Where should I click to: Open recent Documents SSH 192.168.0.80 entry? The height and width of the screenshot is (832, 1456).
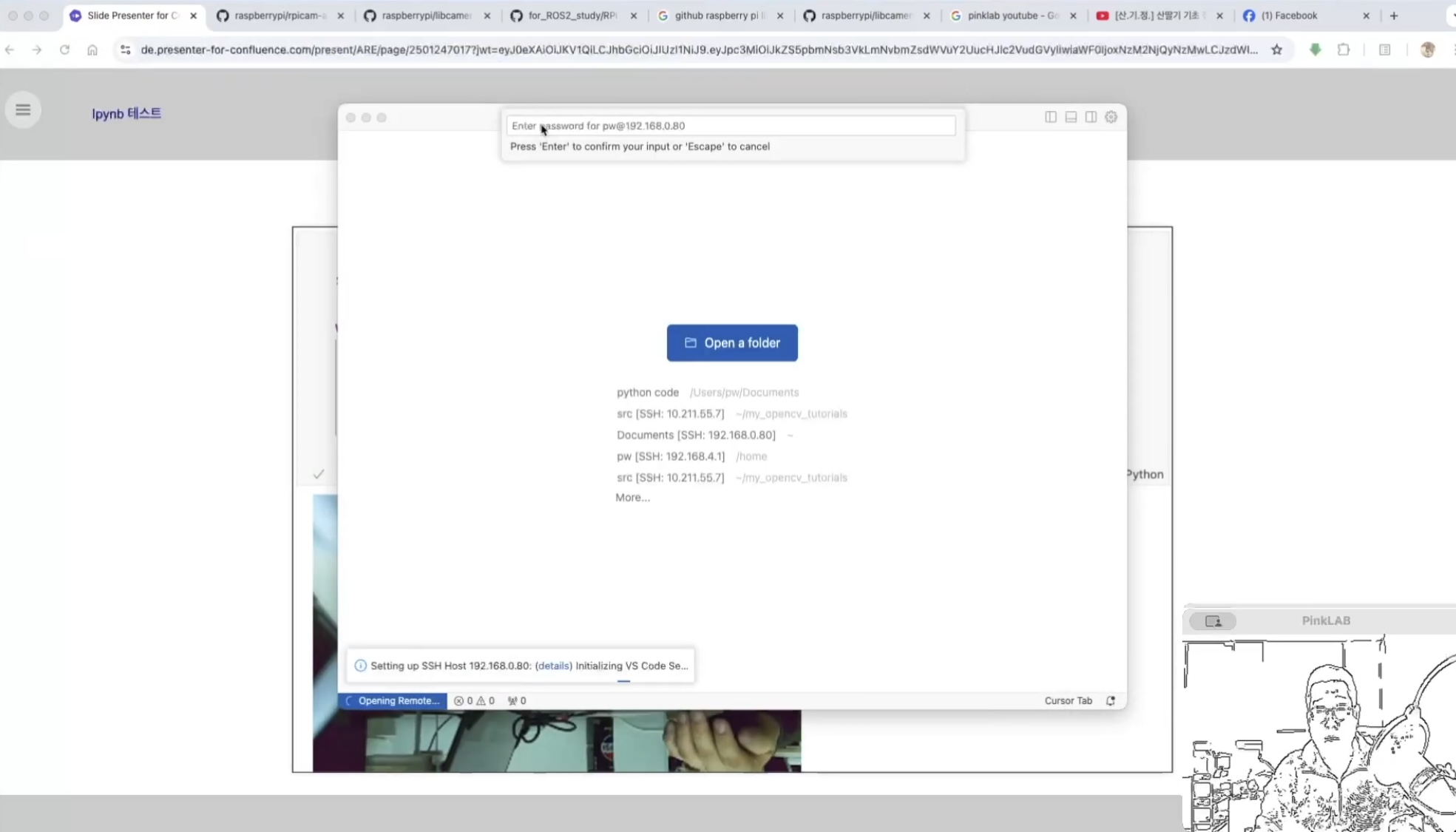696,435
